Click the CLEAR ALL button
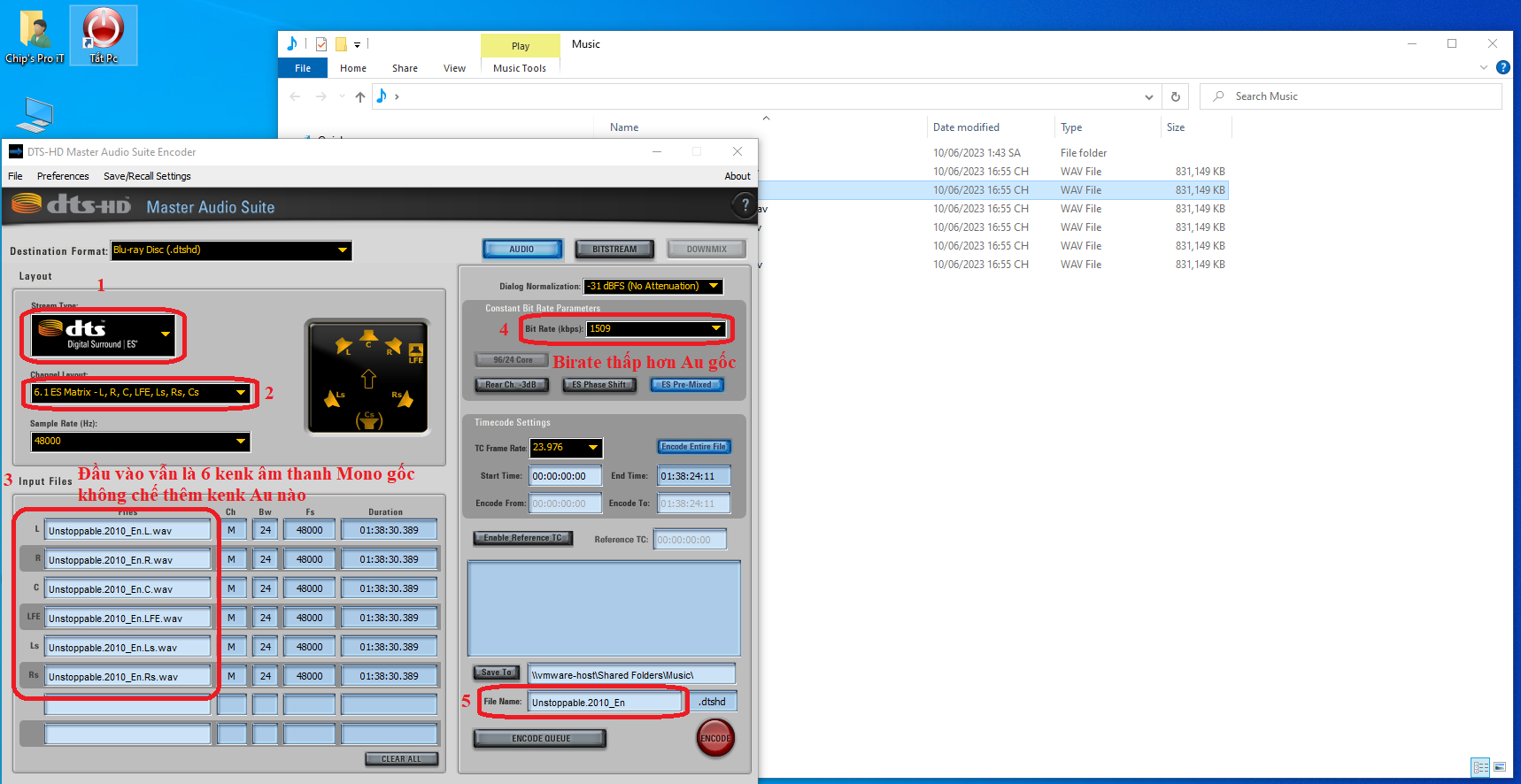Image resolution: width=1521 pixels, height=784 pixels. (401, 759)
